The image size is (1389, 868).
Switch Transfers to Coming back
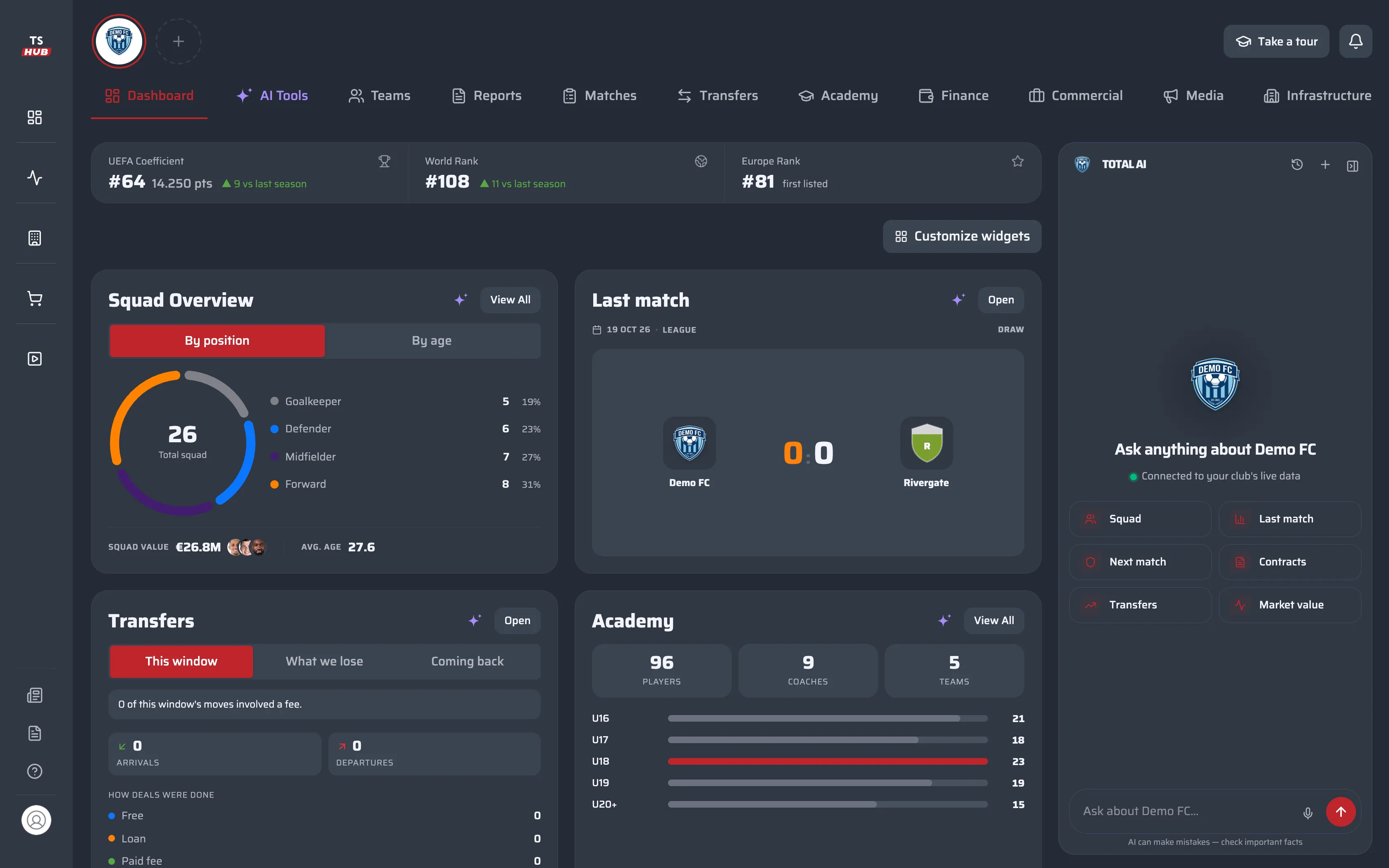(x=467, y=661)
